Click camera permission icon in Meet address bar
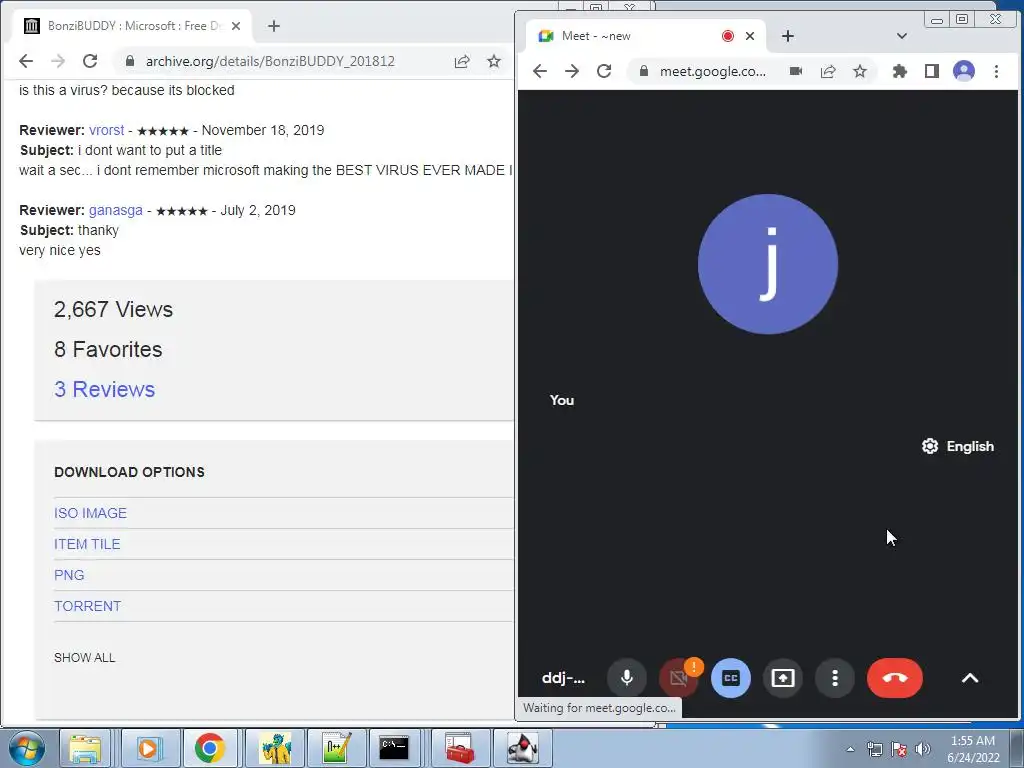This screenshot has width=1024, height=768. point(795,71)
